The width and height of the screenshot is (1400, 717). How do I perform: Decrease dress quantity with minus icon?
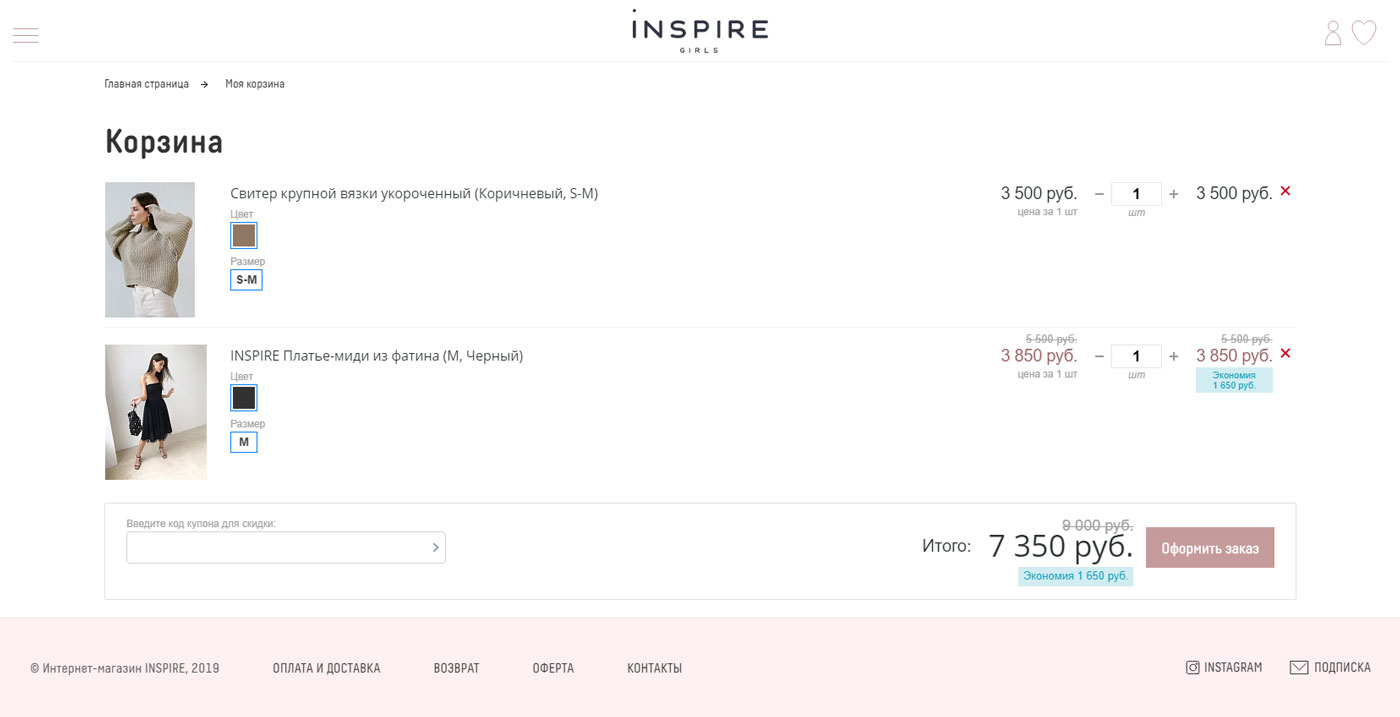tap(1099, 356)
